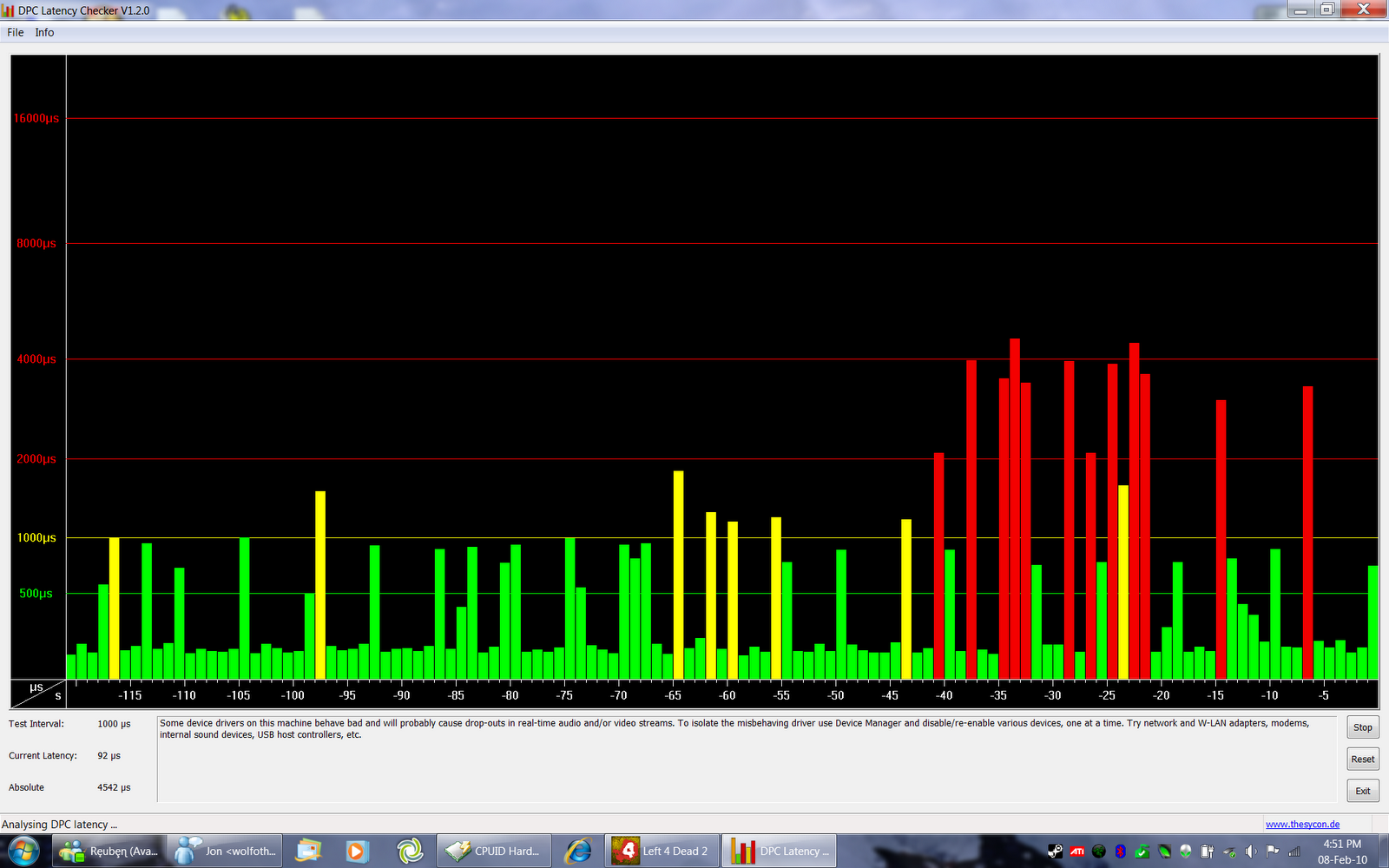Click the driver warning message text
Image resolution: width=1389 pixels, height=868 pixels.
pos(734,729)
